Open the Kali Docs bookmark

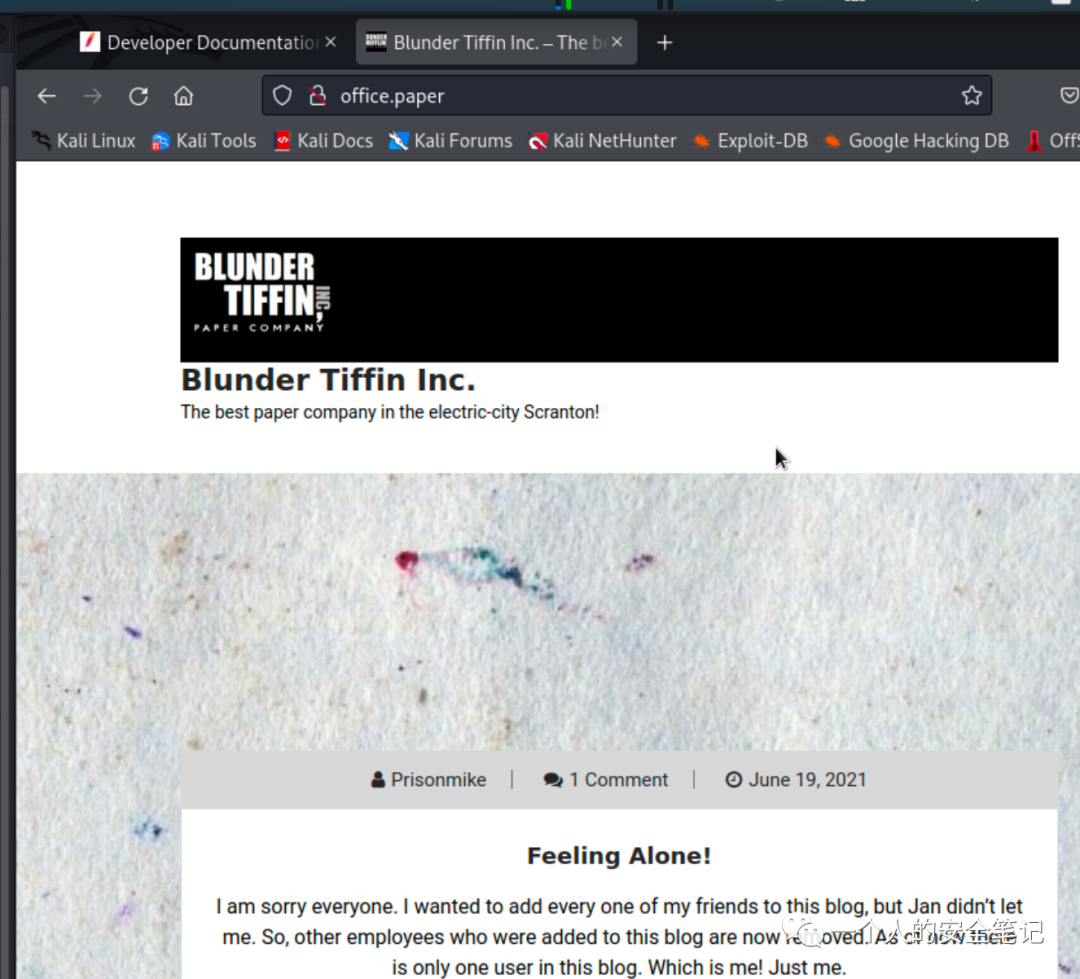pos(323,141)
